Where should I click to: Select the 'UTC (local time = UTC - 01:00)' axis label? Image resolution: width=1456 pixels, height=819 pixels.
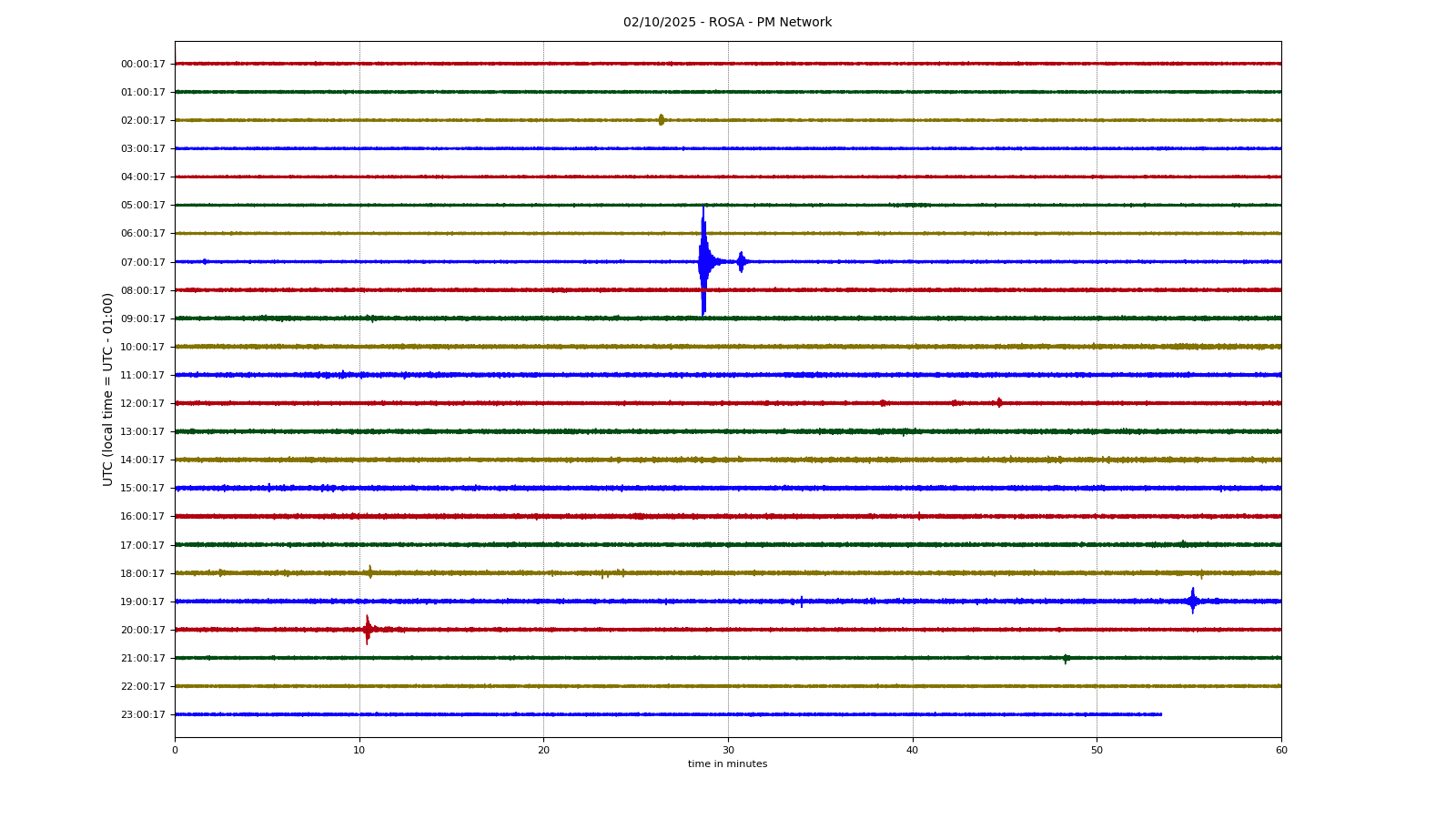(x=108, y=389)
